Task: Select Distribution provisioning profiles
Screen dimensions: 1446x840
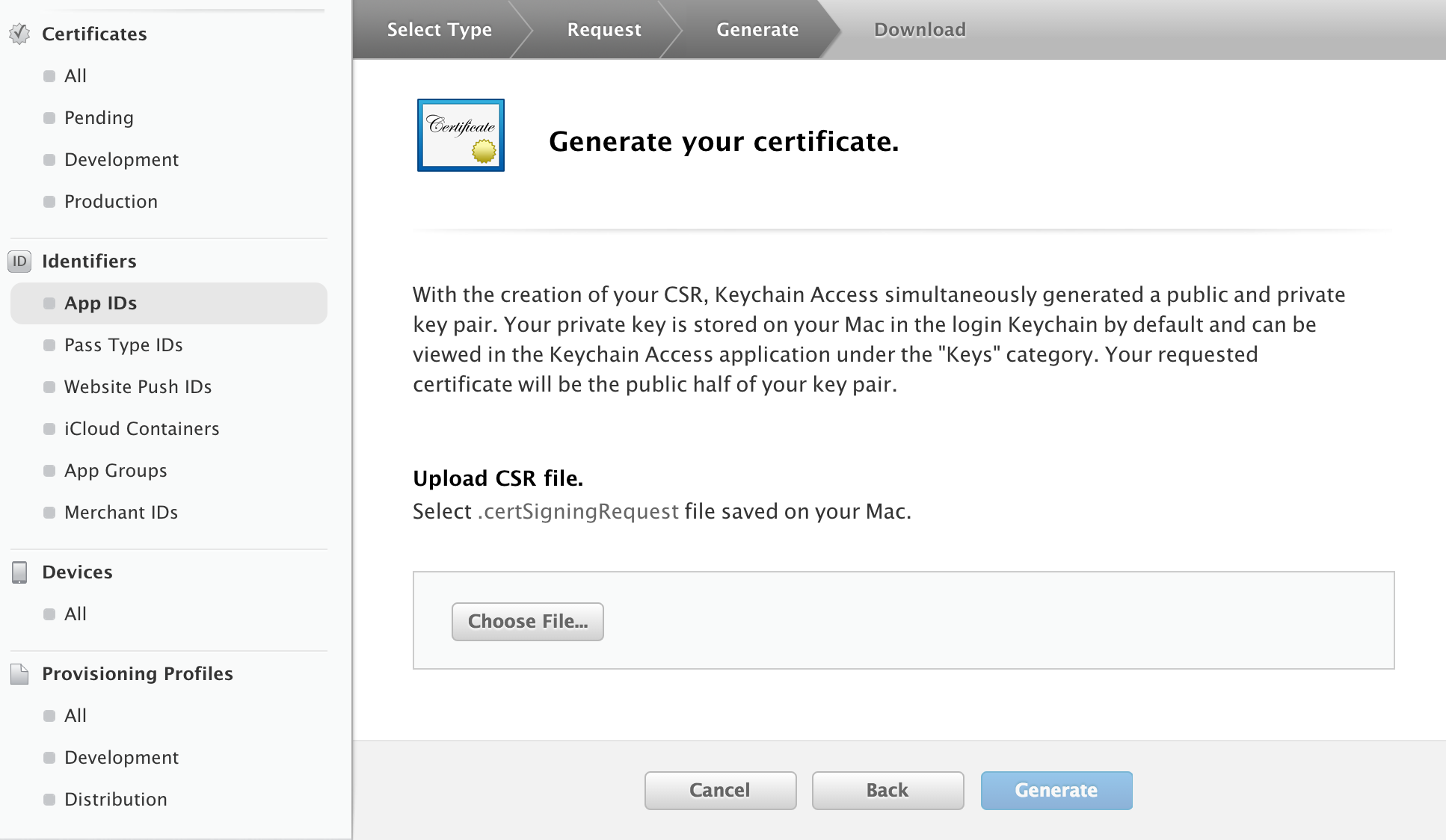Action: pyautogui.click(x=115, y=799)
